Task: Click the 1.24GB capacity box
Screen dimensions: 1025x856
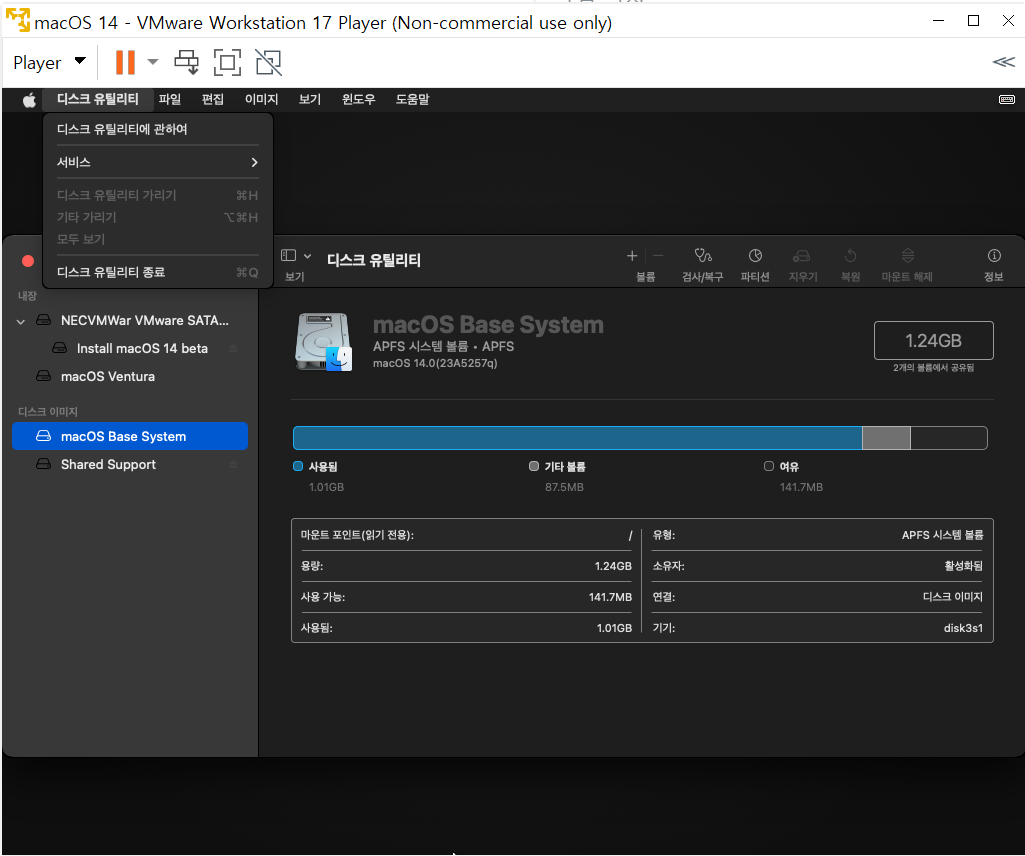Action: (x=933, y=341)
